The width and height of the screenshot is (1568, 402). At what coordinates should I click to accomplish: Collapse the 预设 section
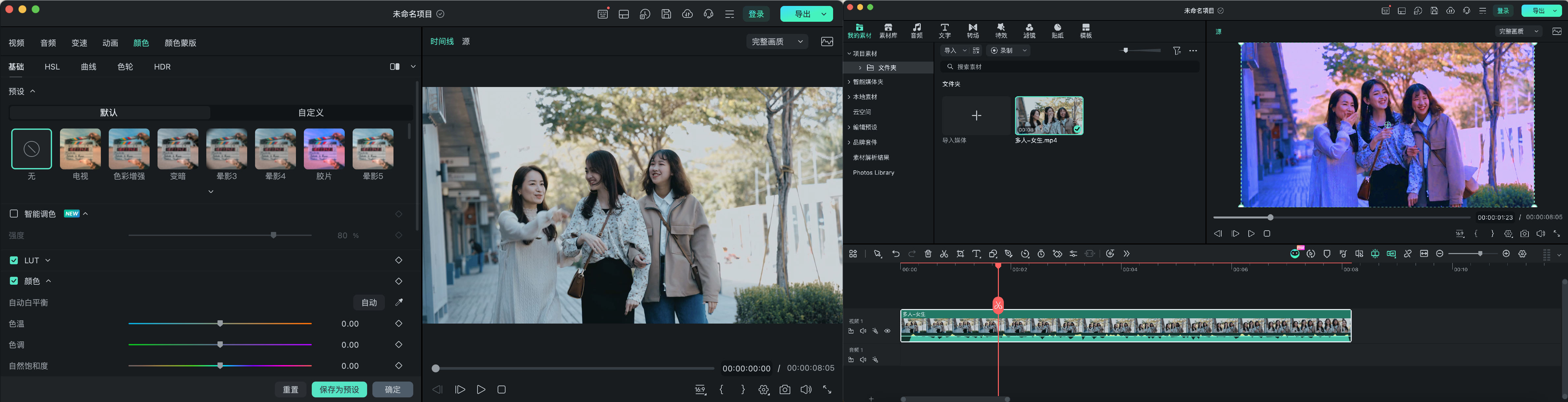tap(33, 91)
